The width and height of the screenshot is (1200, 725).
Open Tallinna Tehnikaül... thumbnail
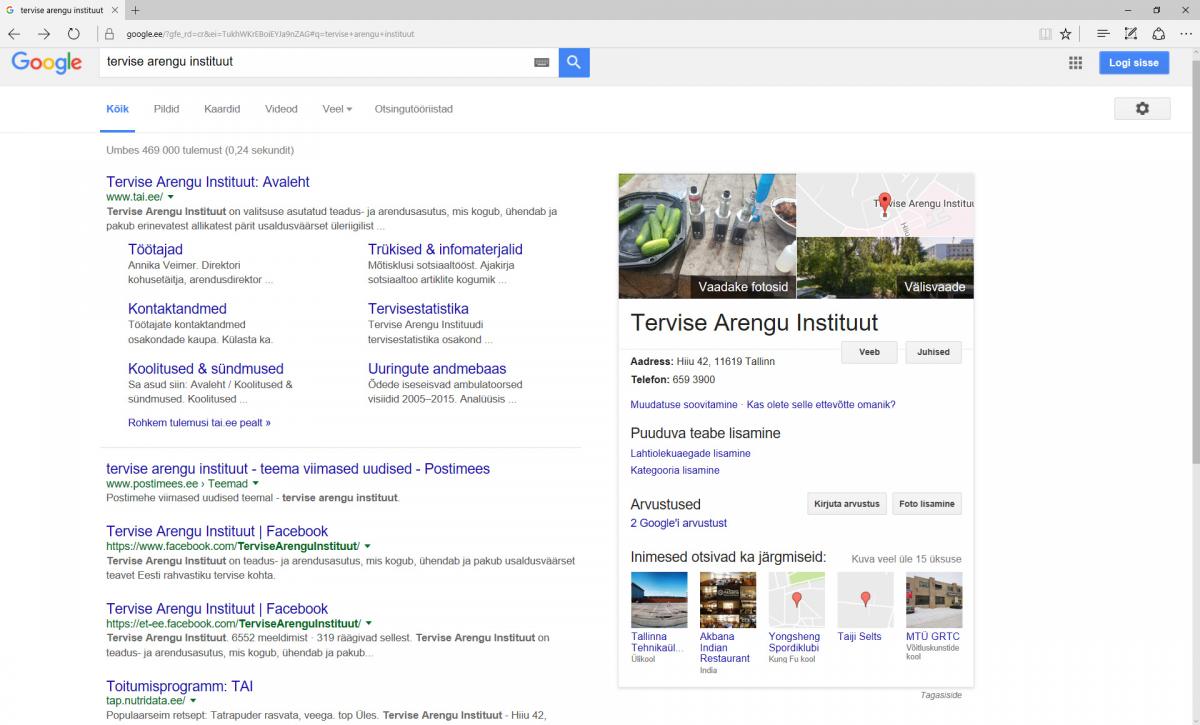(x=659, y=599)
